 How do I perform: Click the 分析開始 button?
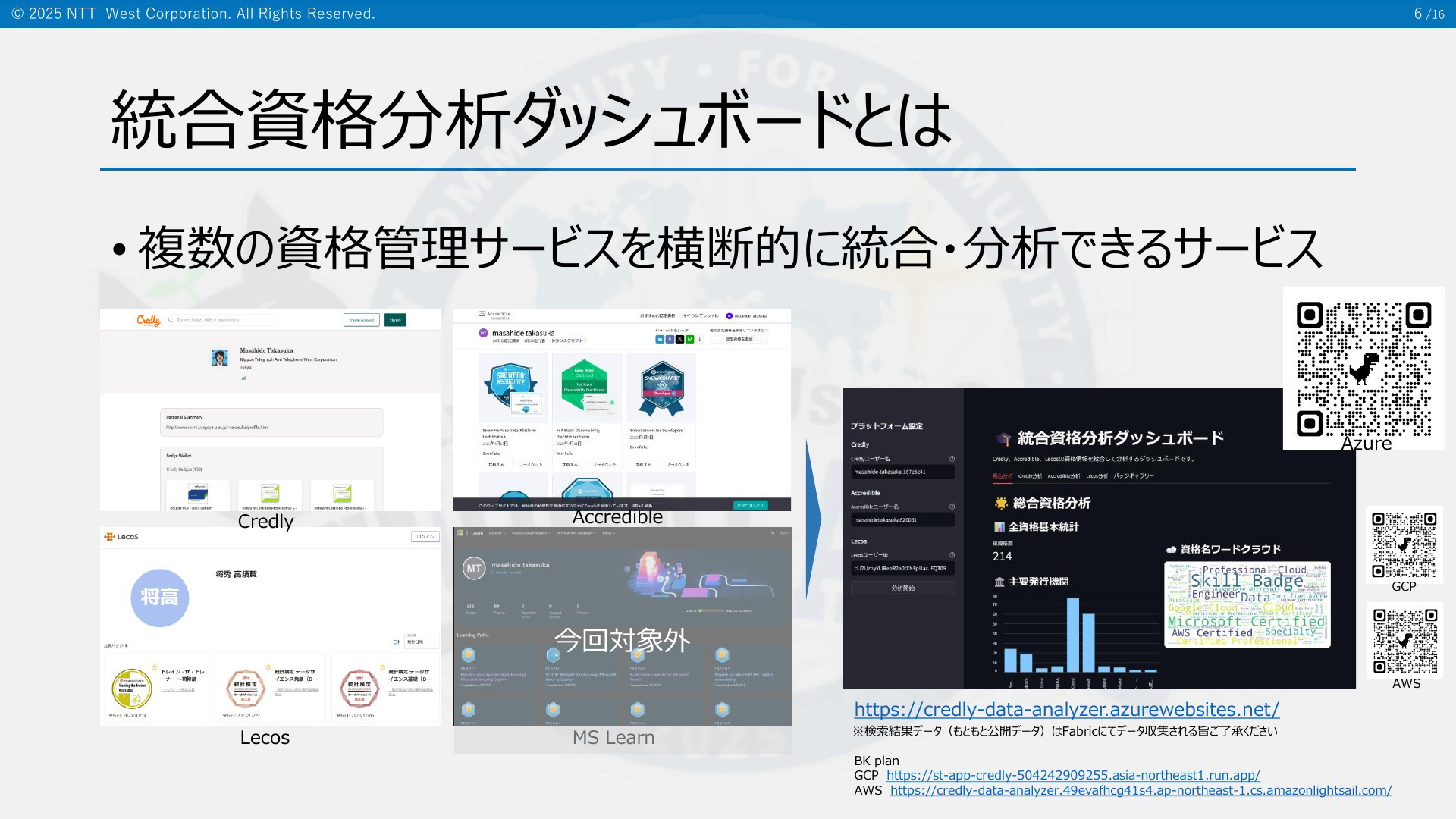click(902, 588)
